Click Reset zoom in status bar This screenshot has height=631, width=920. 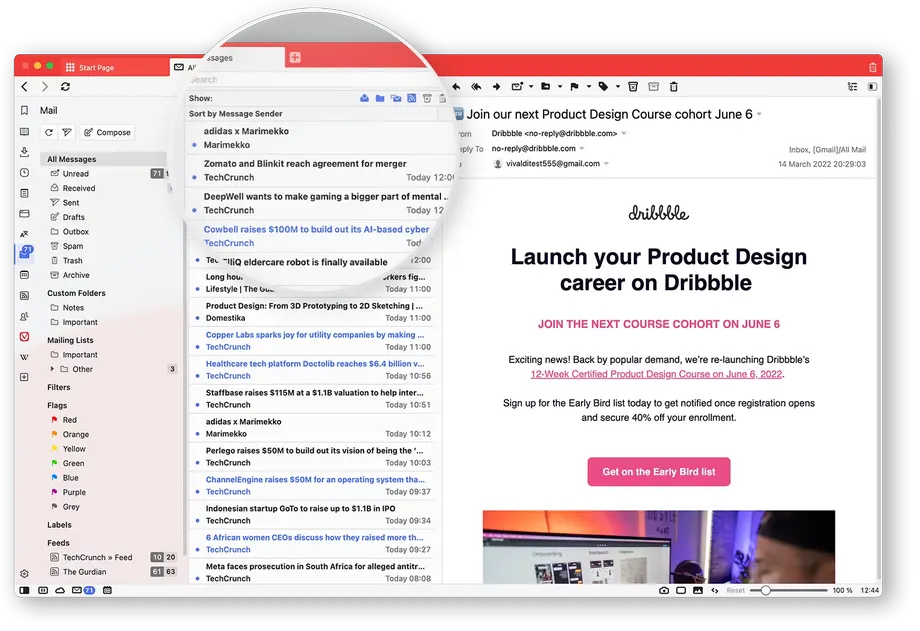(x=735, y=590)
